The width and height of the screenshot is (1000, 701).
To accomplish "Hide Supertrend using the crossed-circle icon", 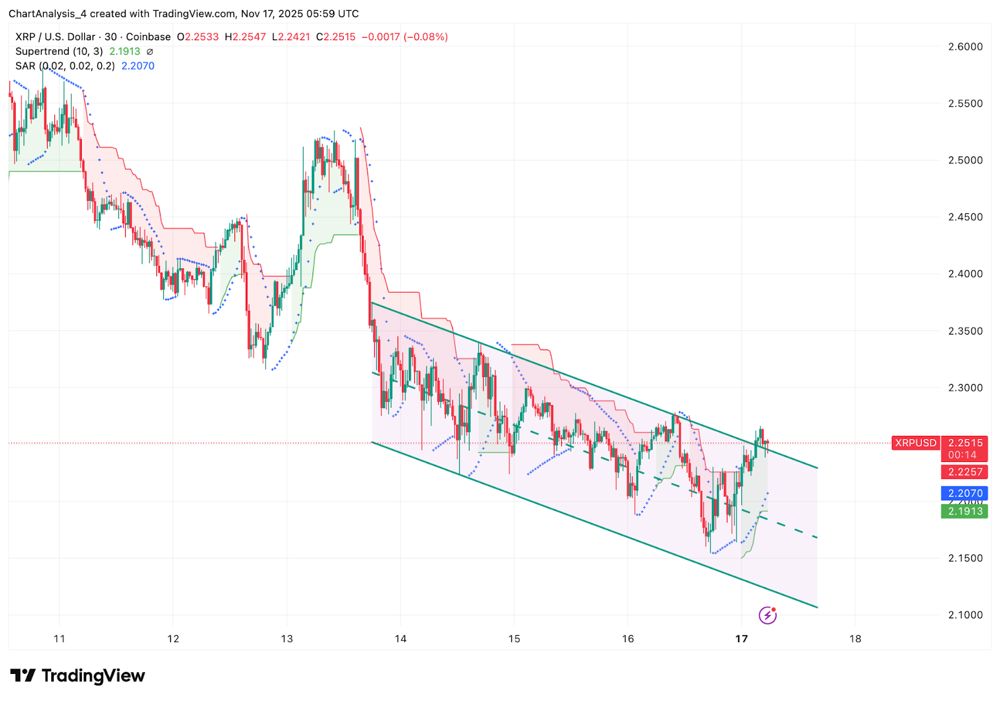I will tap(148, 52).
